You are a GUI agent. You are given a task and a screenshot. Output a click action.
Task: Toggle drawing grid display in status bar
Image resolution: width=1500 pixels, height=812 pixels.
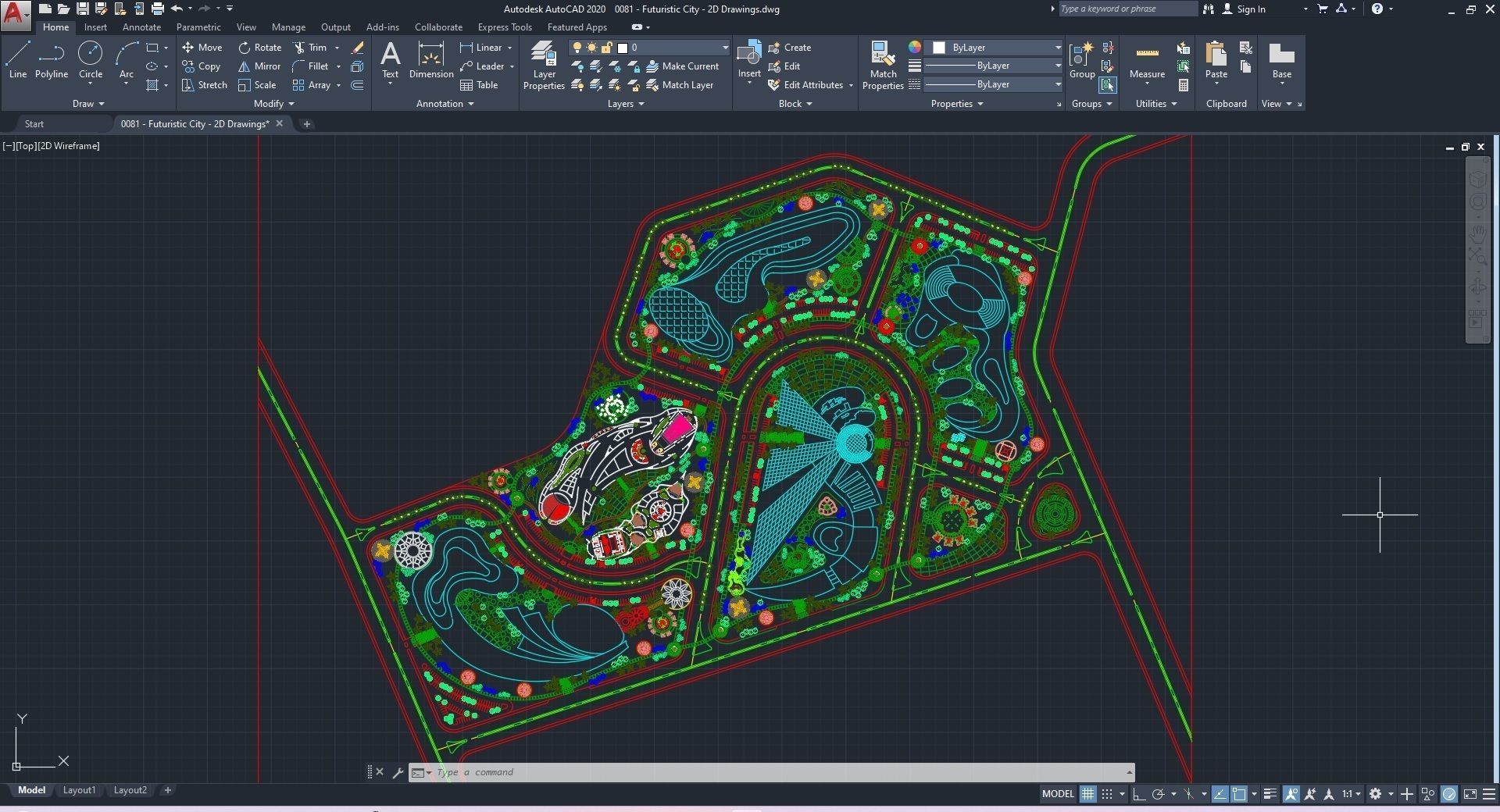pyautogui.click(x=1087, y=794)
